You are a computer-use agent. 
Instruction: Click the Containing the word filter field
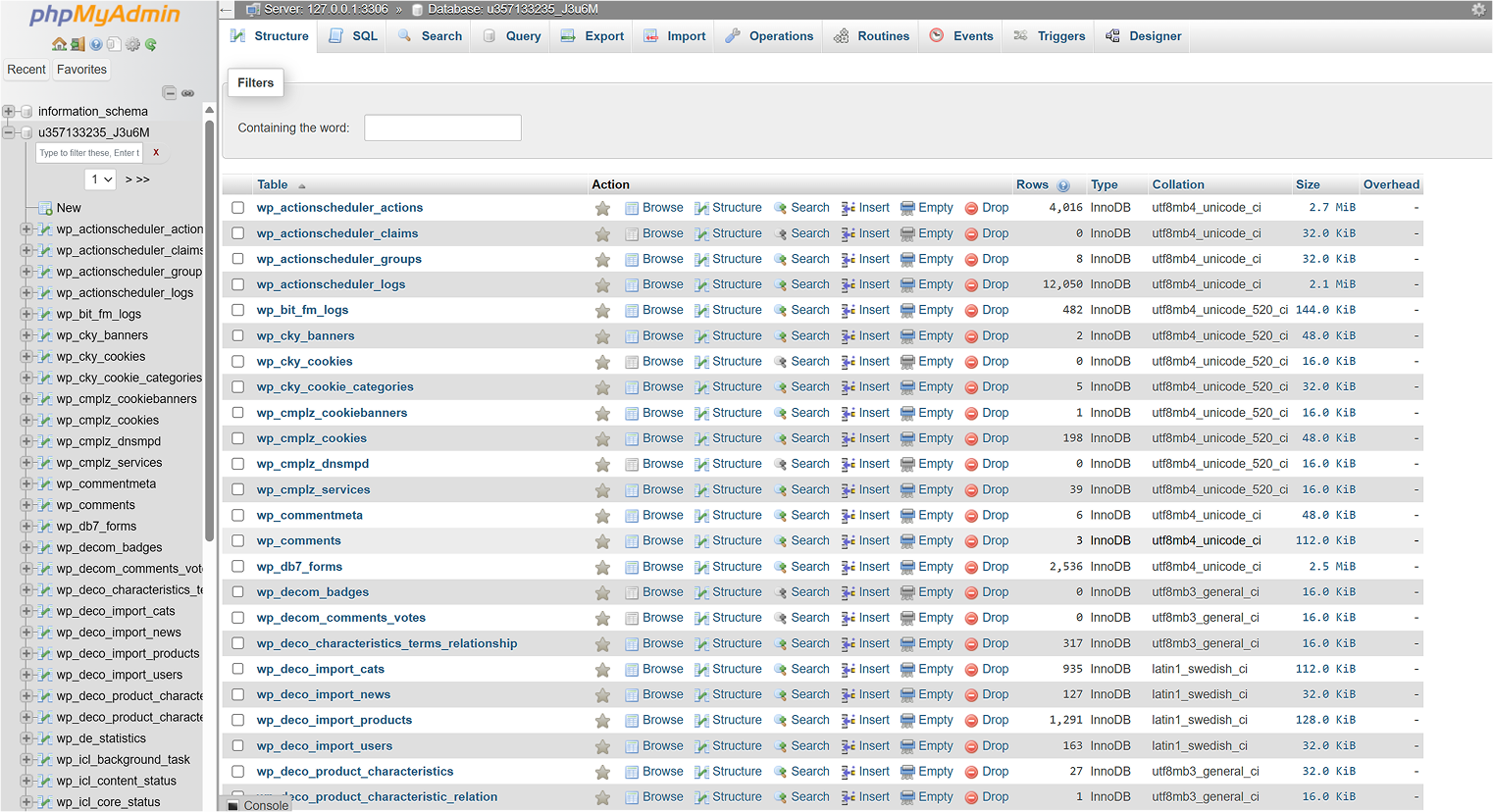tap(442, 127)
